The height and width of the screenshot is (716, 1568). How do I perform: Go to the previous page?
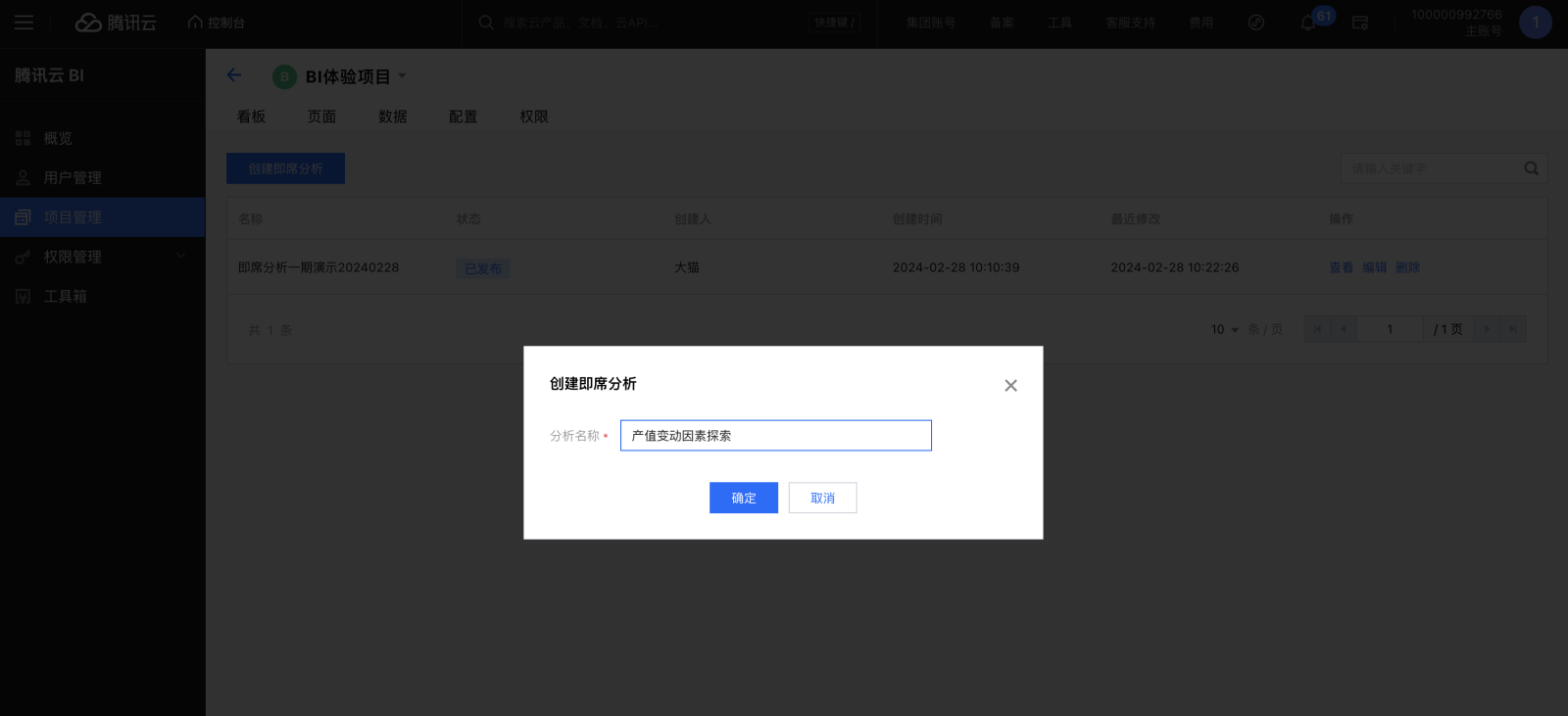point(1343,329)
